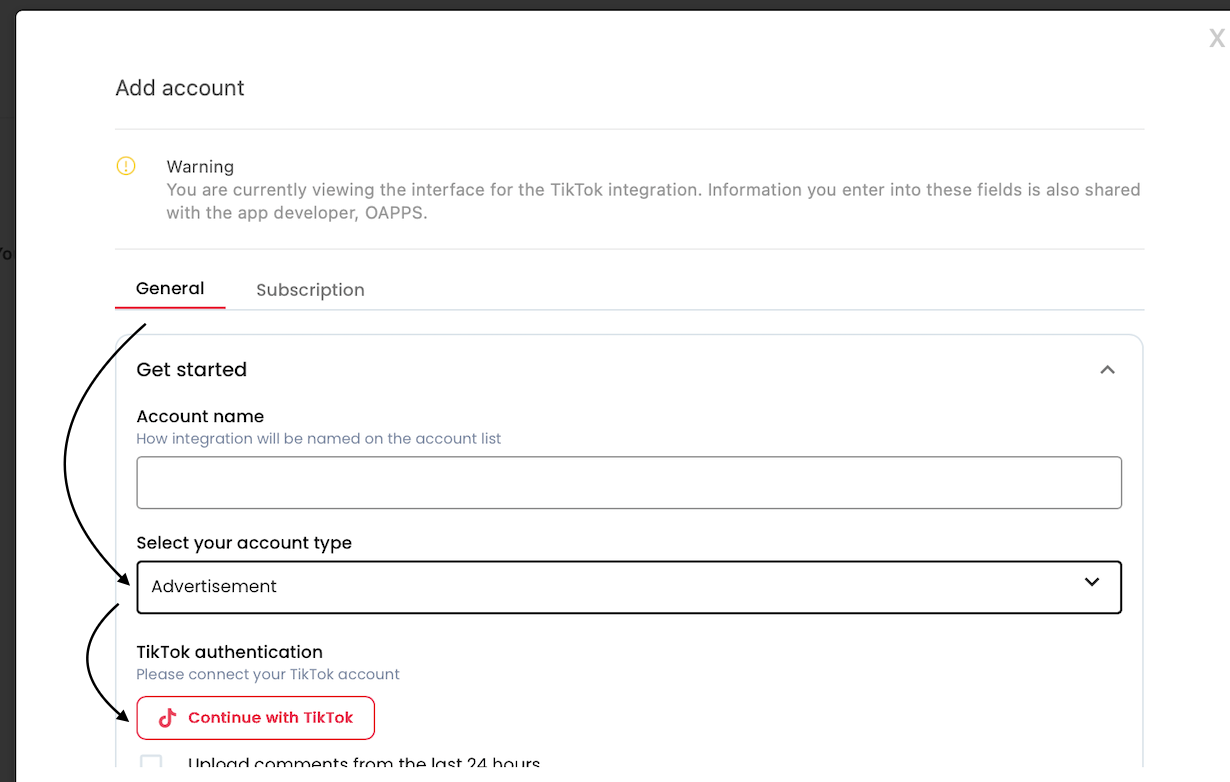Image resolution: width=1230 pixels, height=782 pixels.
Task: Click the Account name input field
Action: (x=629, y=483)
